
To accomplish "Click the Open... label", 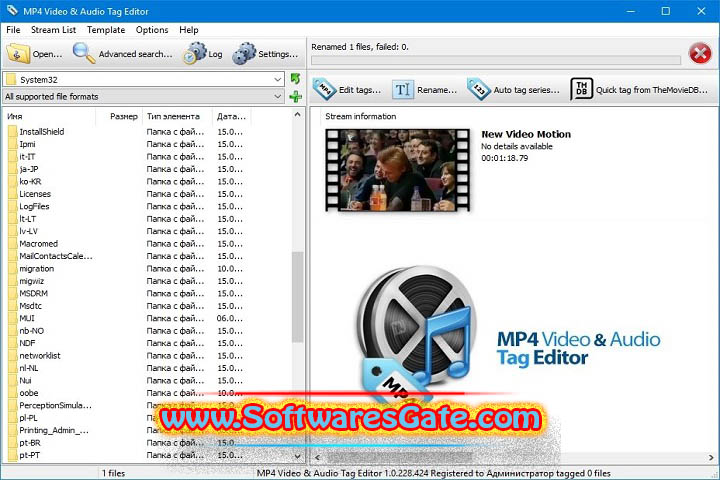I will coord(47,54).
